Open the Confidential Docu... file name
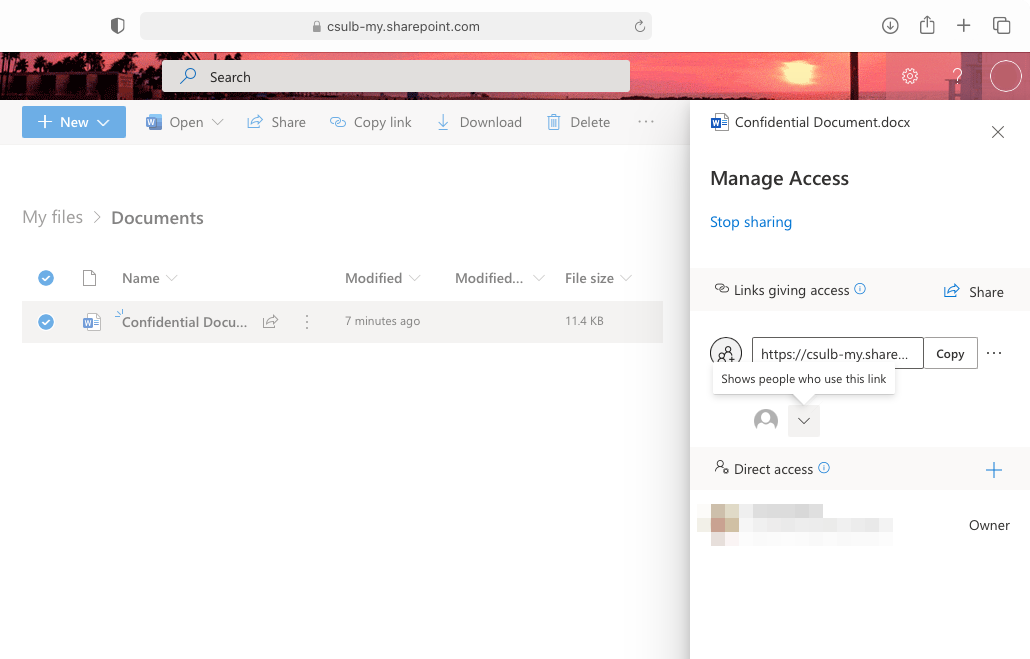This screenshot has height=659, width=1030. [185, 322]
